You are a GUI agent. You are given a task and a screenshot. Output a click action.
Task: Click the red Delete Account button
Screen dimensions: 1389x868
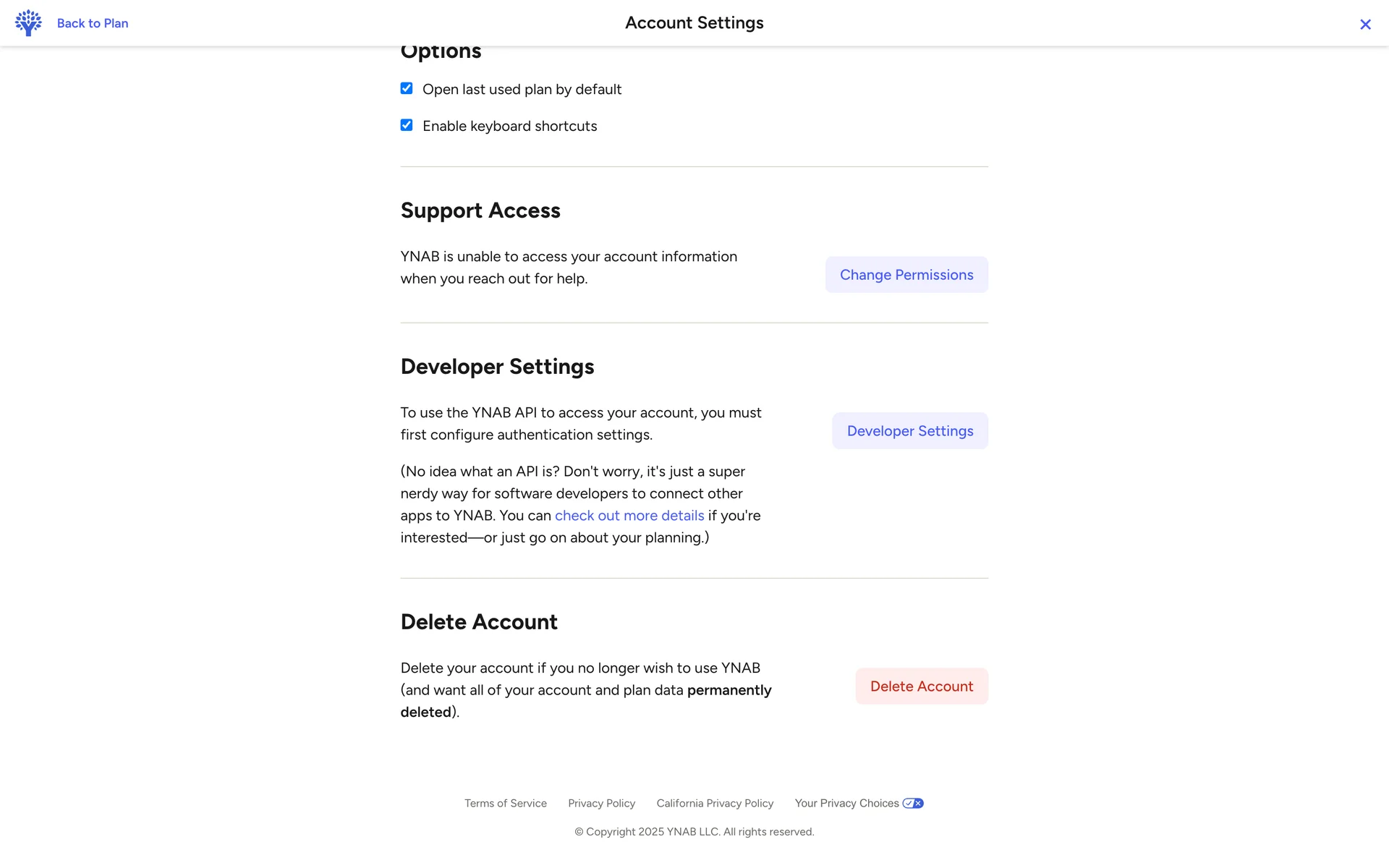[x=921, y=686]
